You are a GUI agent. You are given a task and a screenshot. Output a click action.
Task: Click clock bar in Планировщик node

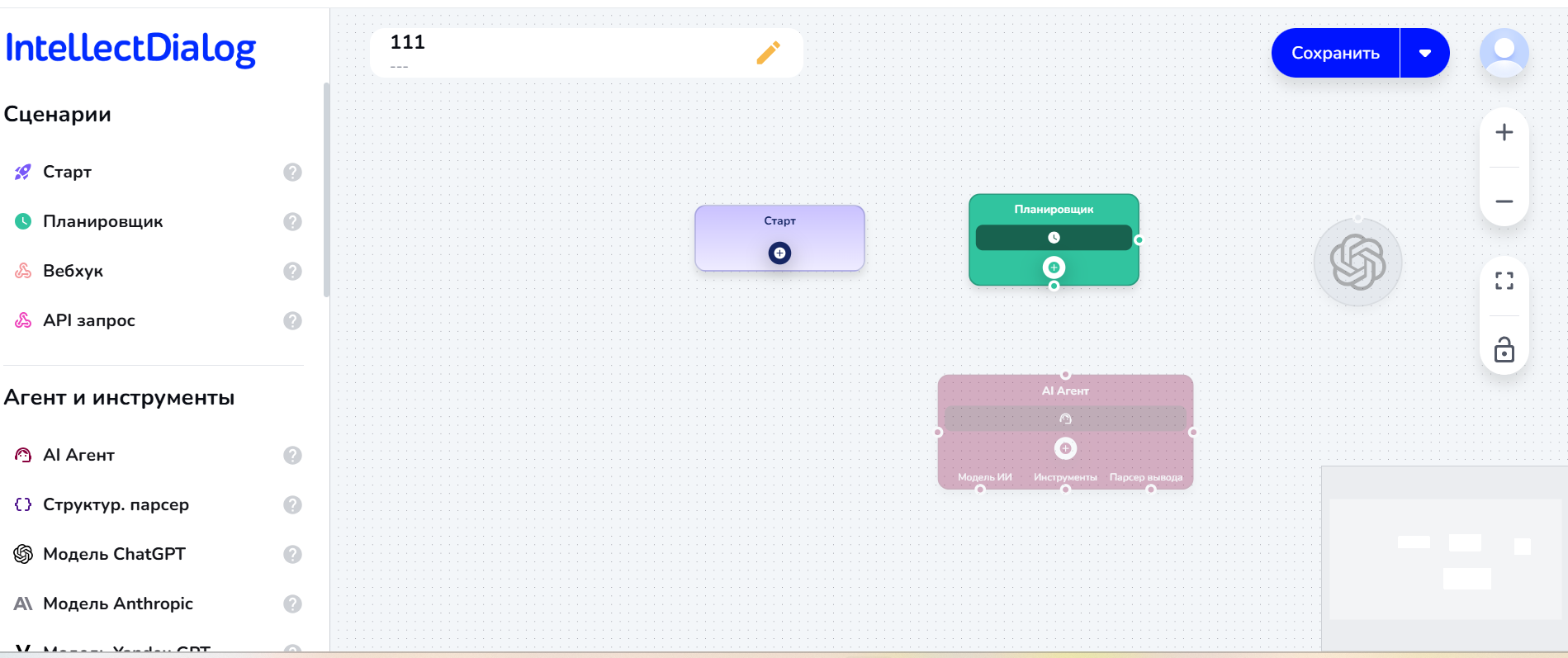click(1054, 238)
